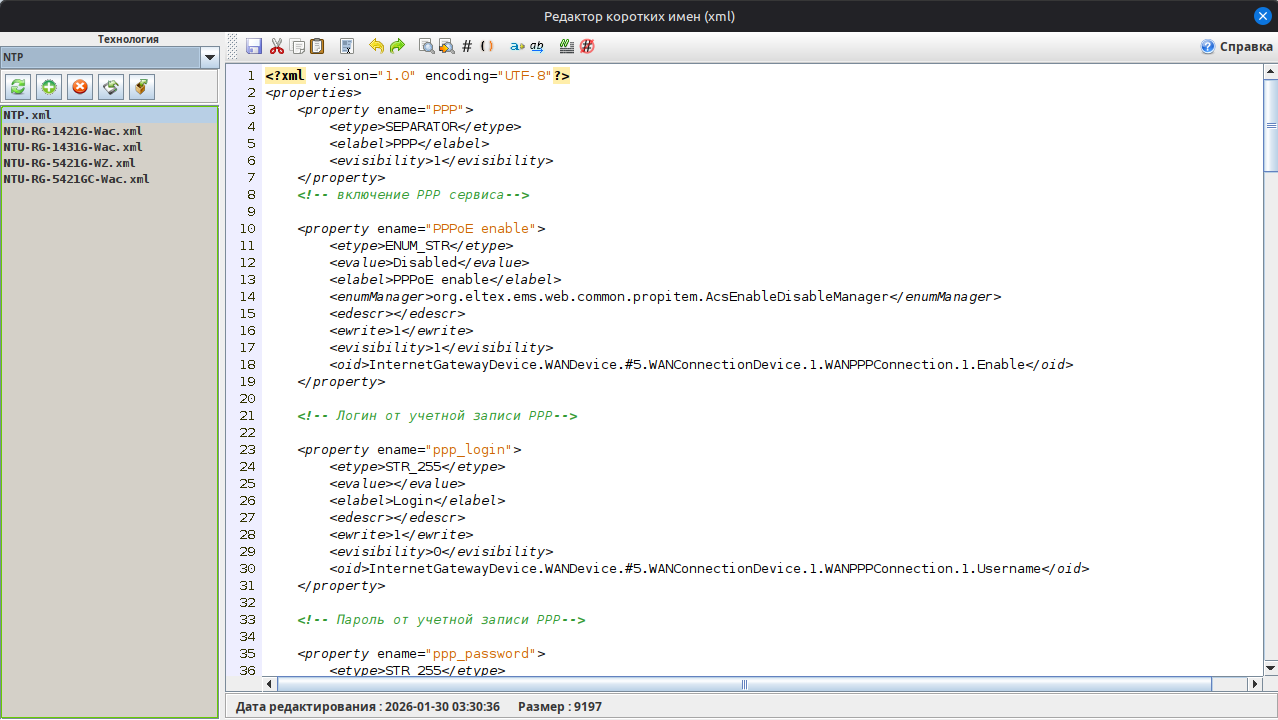Click the scissors Cut icon
This screenshot has width=1278, height=720.
(x=277, y=46)
